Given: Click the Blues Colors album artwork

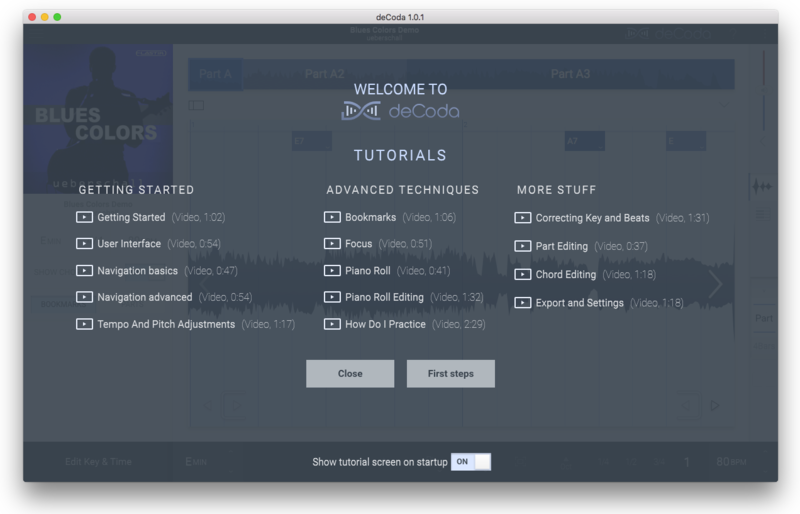Looking at the screenshot, I should pos(98,118).
